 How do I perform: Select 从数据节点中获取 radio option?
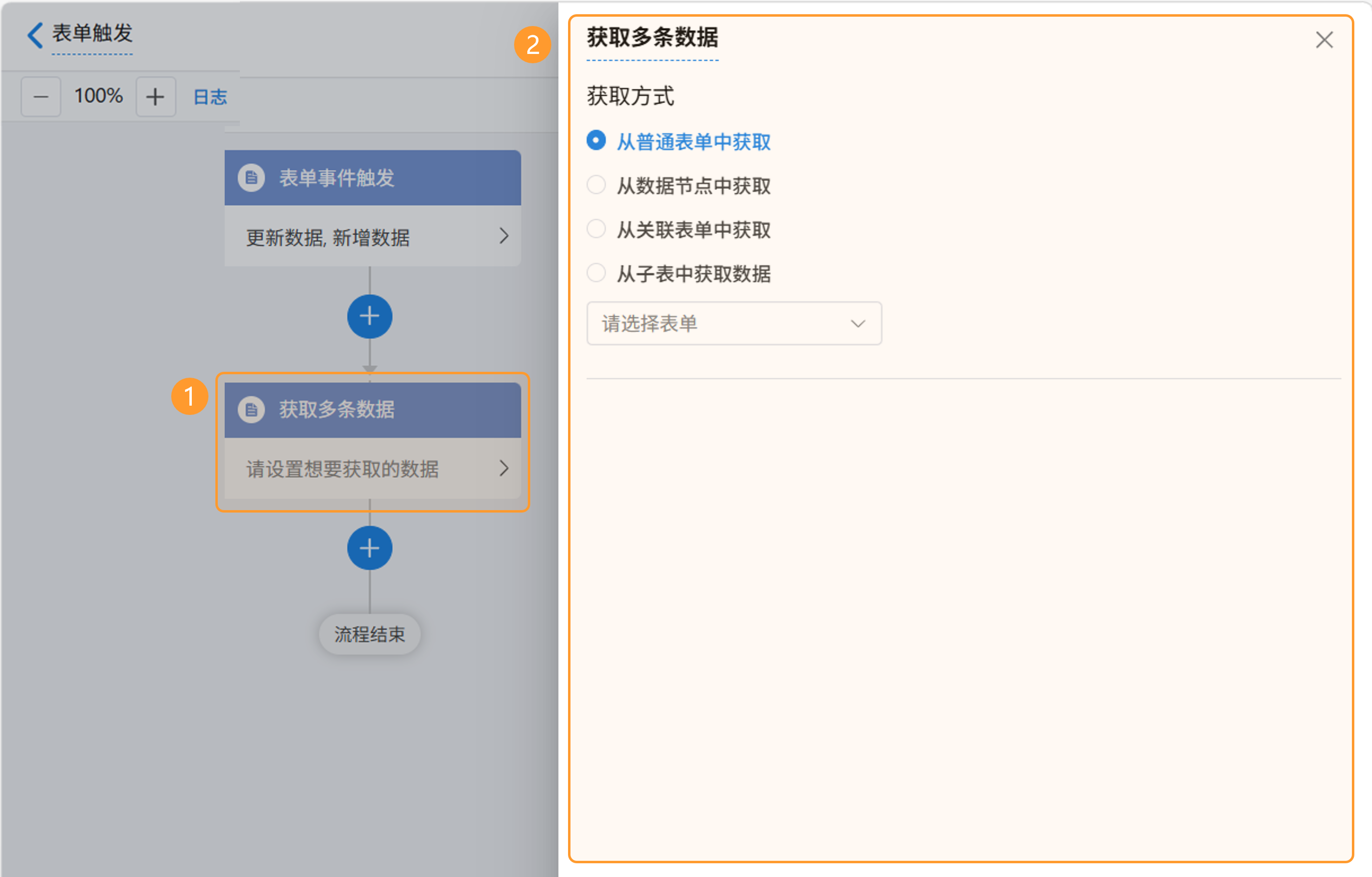click(x=596, y=185)
